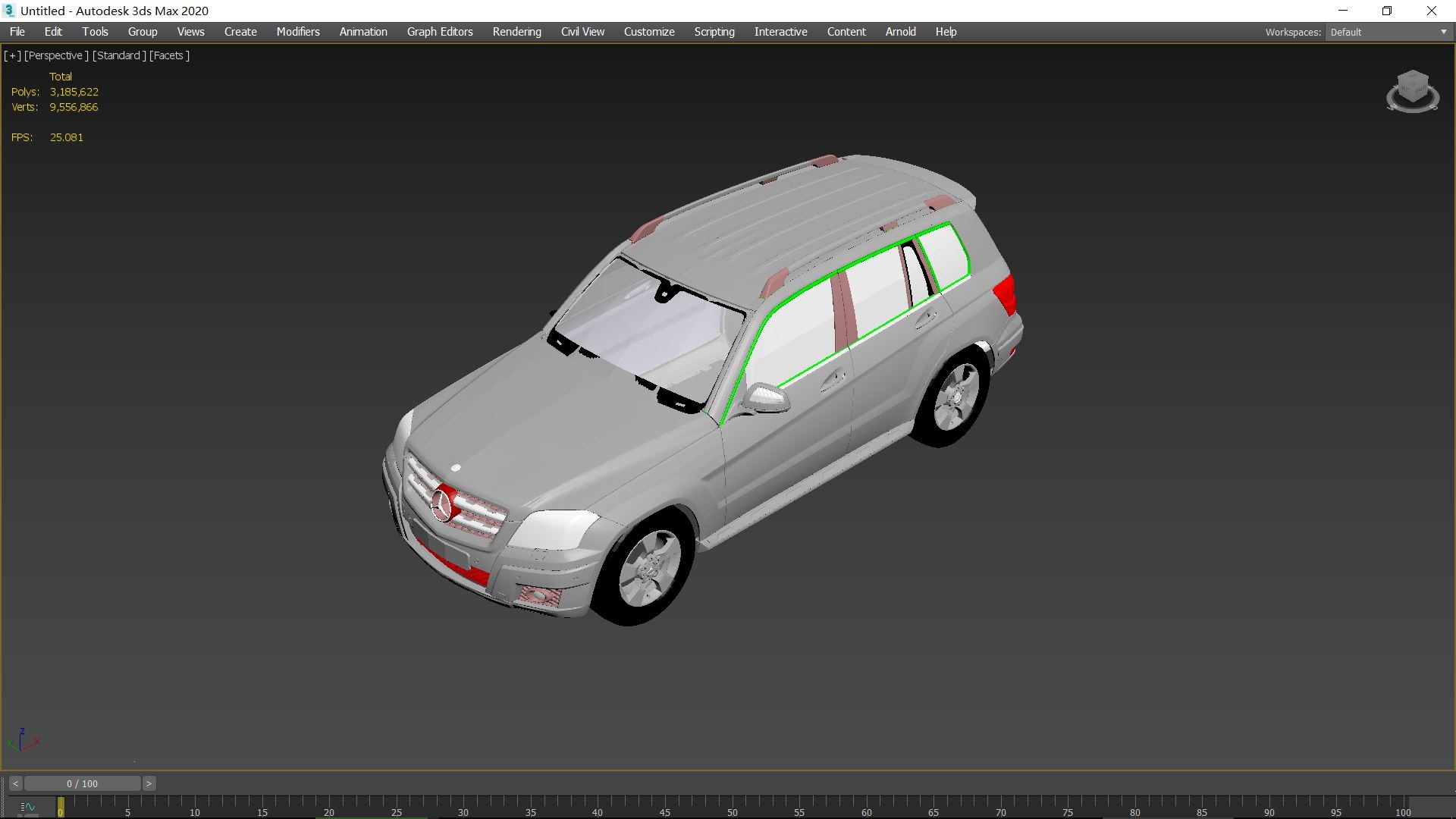The image size is (1456, 819).
Task: Open the Modifiers menu
Action: [x=298, y=32]
